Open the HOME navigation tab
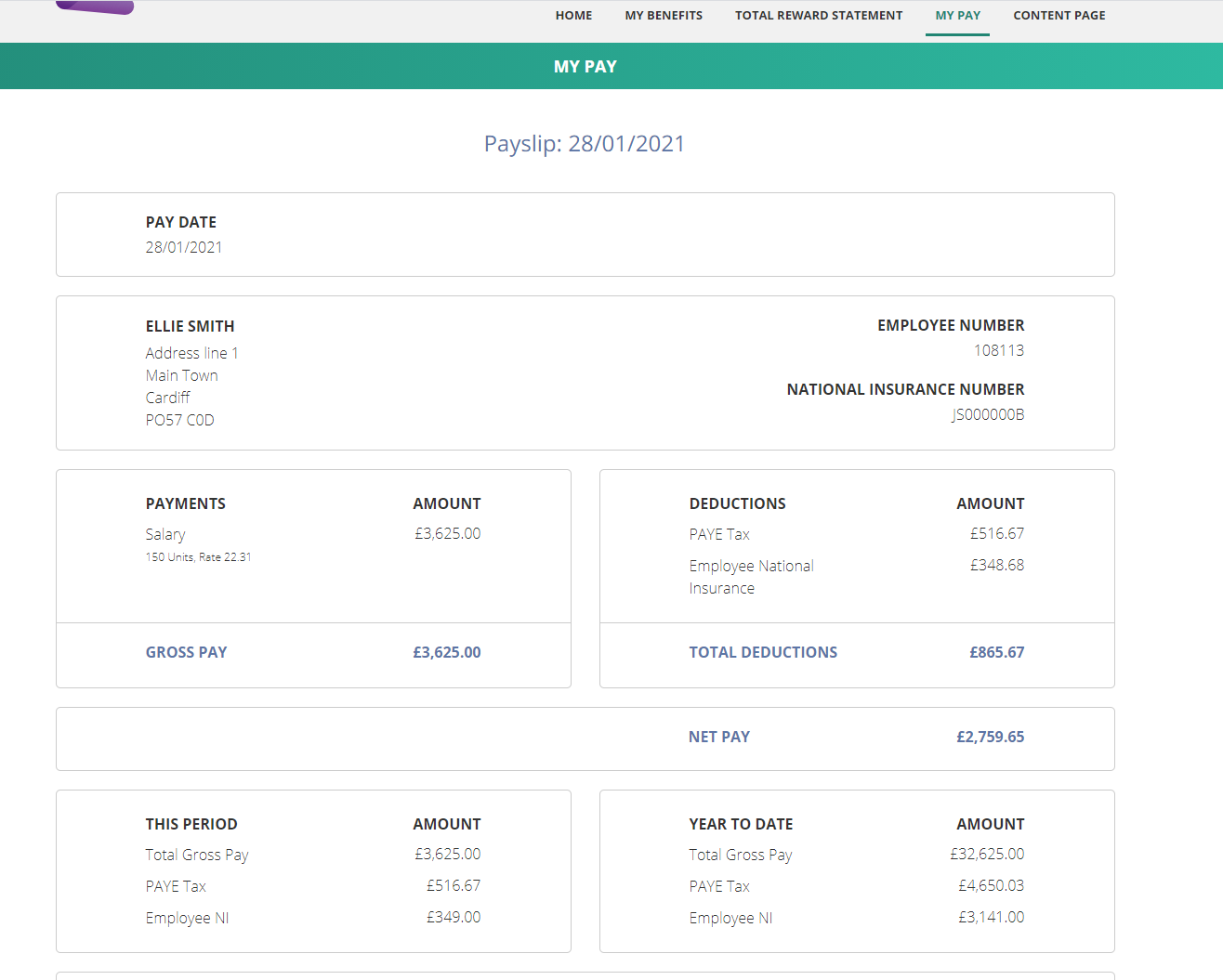This screenshot has height=980, width=1223. coord(573,16)
